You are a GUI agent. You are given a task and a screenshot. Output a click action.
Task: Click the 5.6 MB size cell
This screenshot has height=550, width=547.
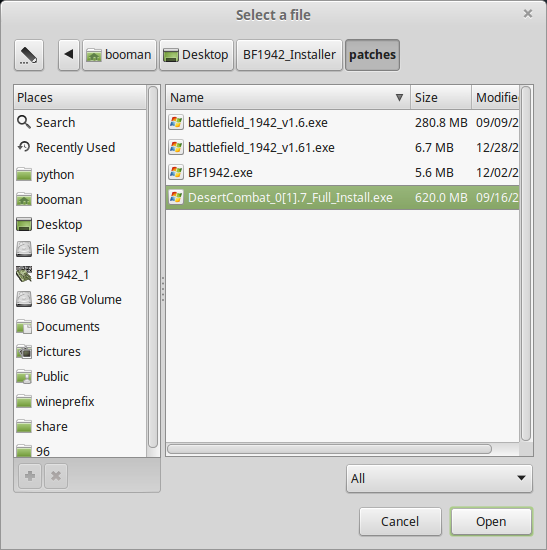click(434, 173)
